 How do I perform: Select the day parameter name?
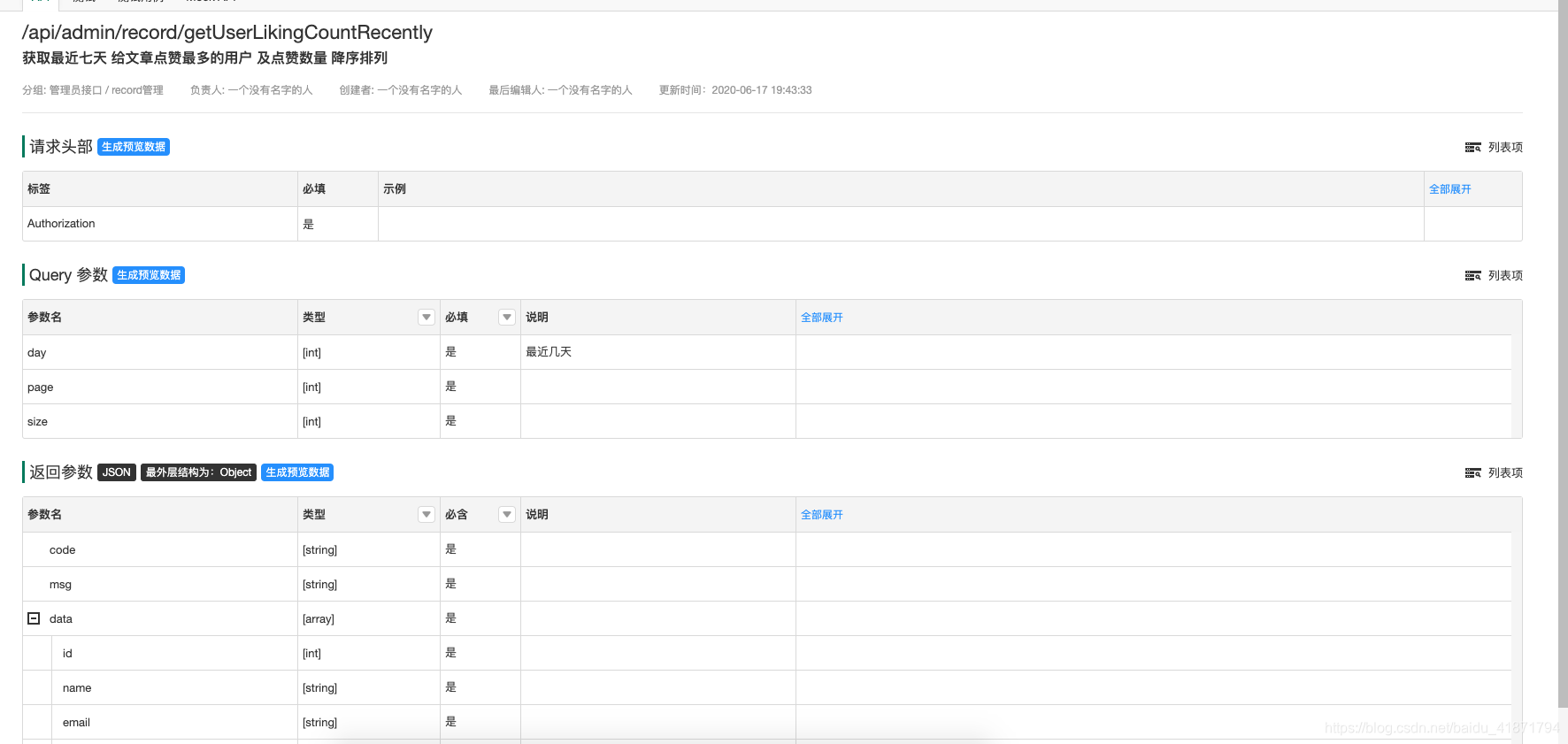point(37,353)
